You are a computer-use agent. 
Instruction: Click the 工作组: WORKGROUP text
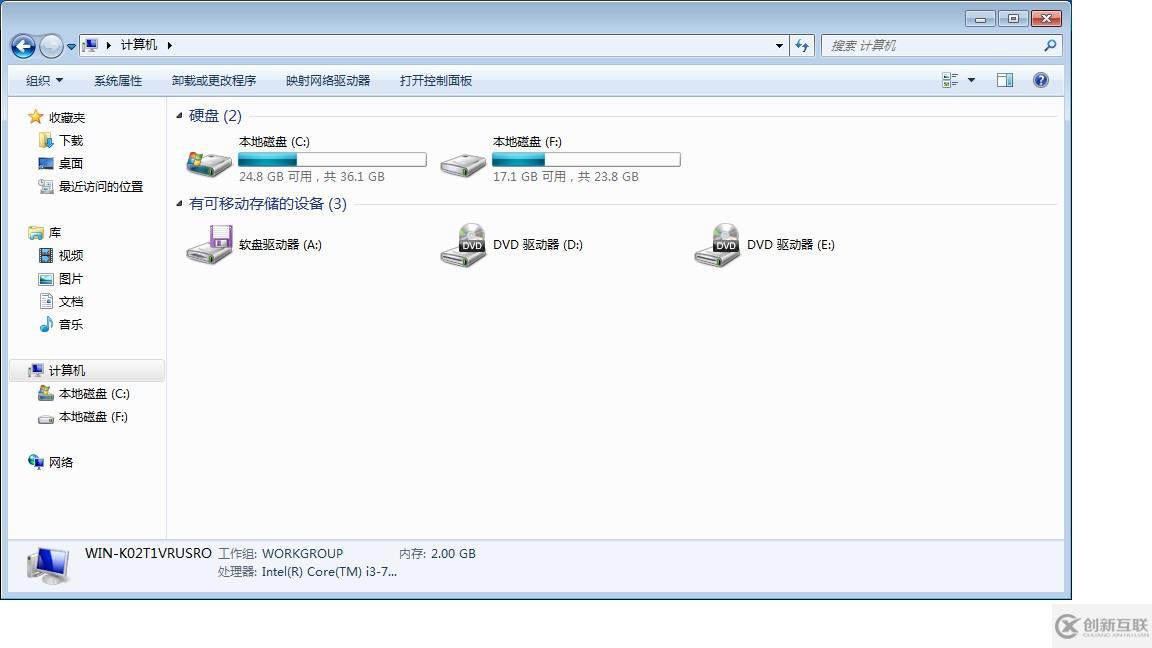(x=281, y=553)
